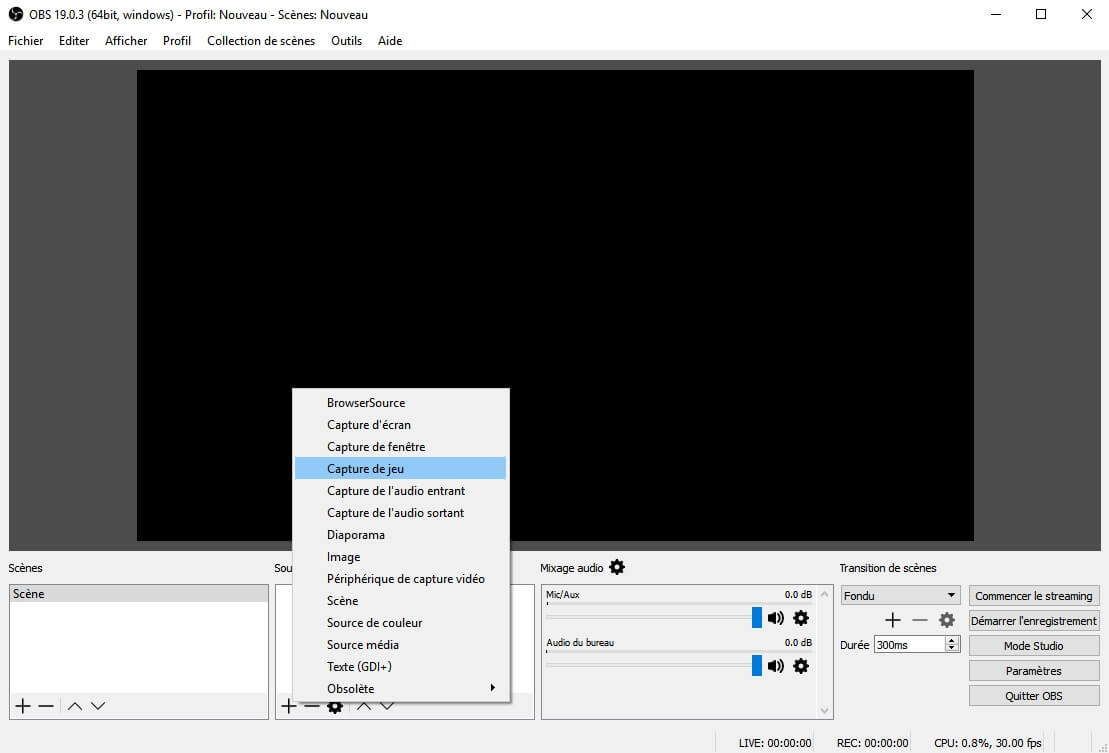The image size is (1109, 753).
Task: Expand the Obsolète submenu arrow
Action: [x=492, y=688]
